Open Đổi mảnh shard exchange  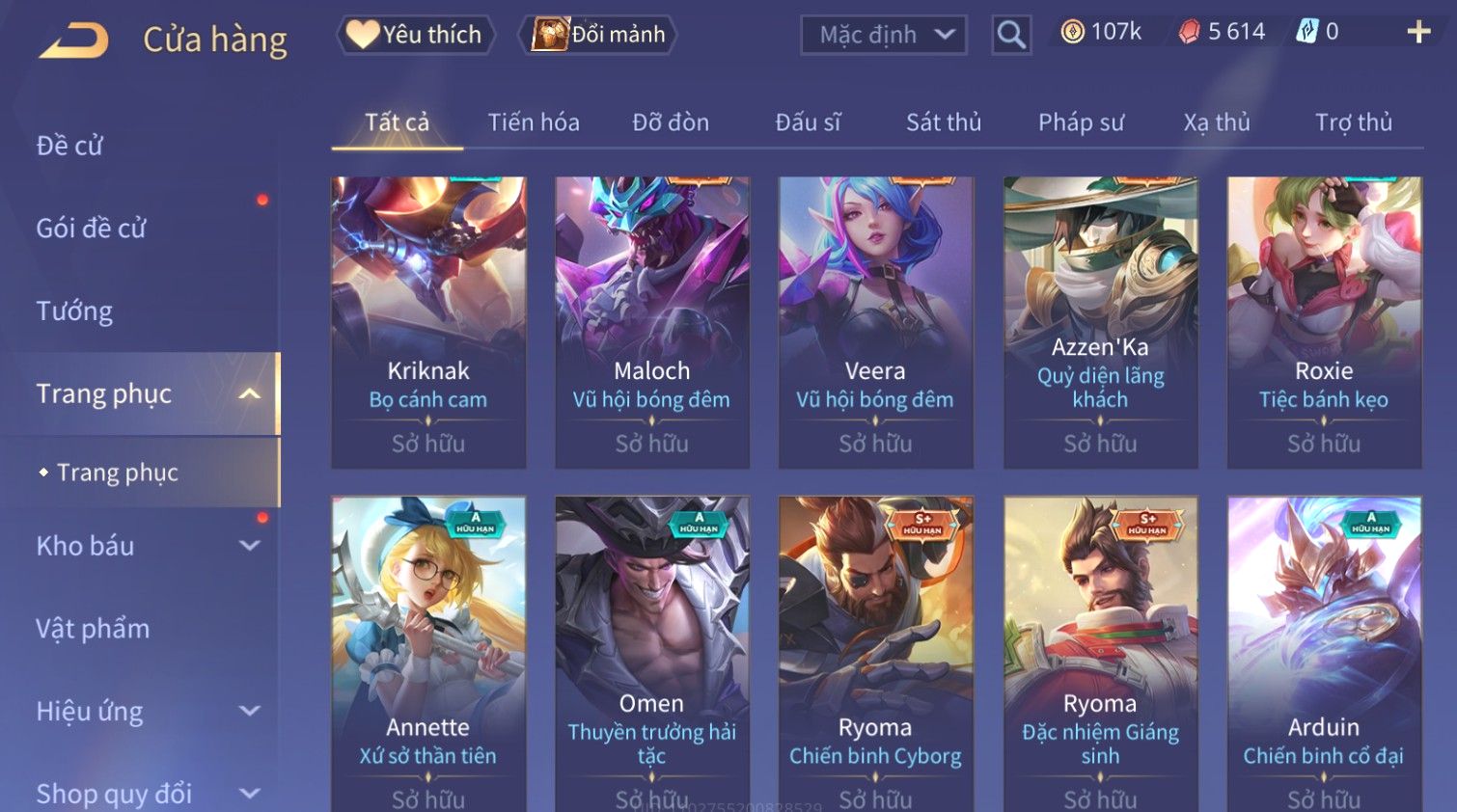point(597,35)
